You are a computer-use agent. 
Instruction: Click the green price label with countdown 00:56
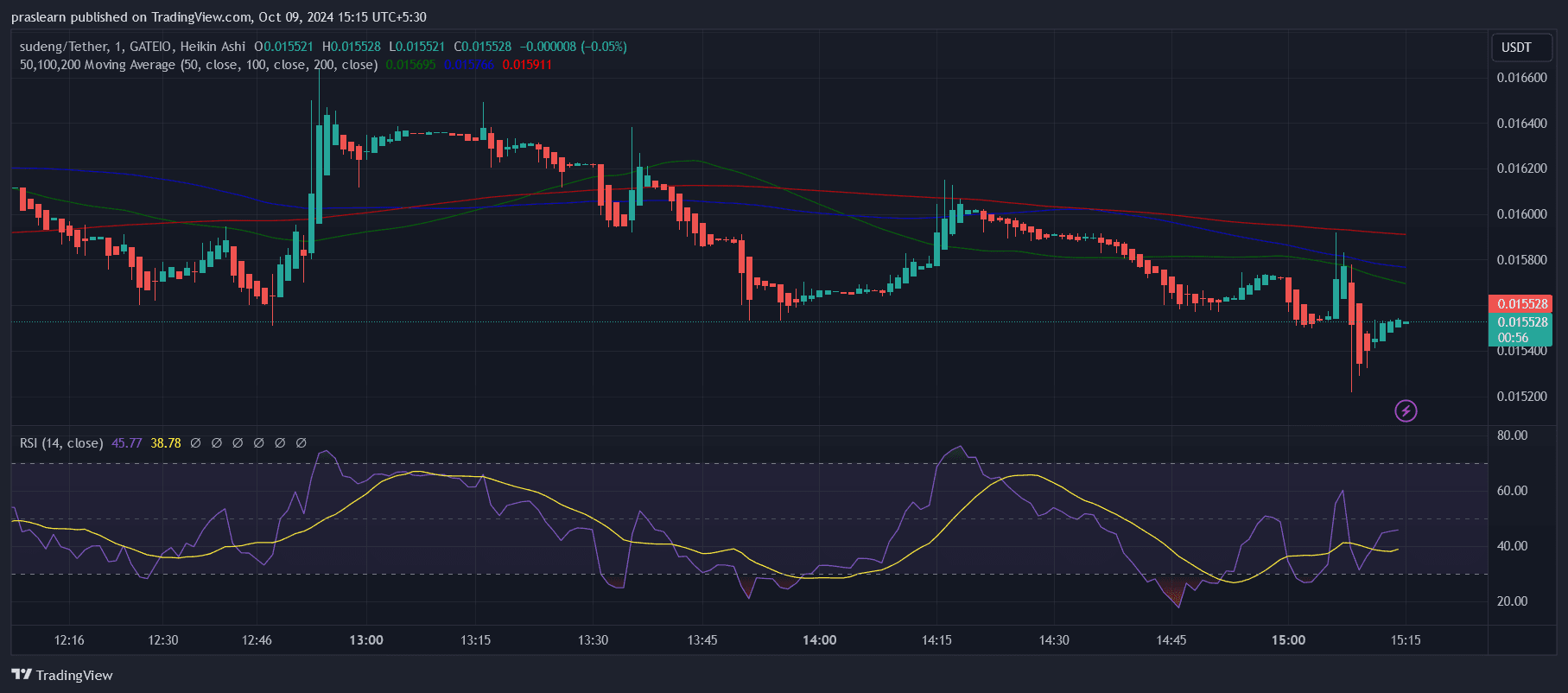[x=1520, y=330]
